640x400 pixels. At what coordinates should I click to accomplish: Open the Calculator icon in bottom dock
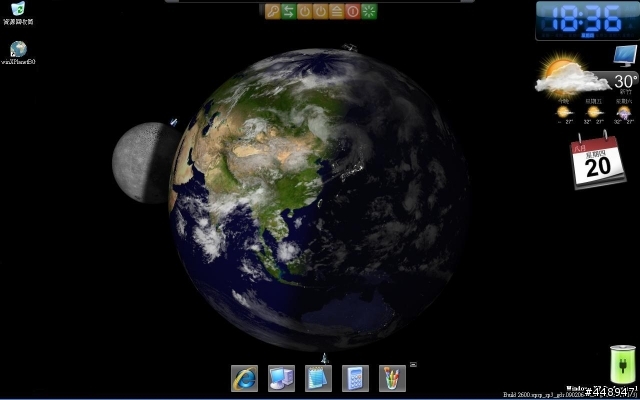356,378
